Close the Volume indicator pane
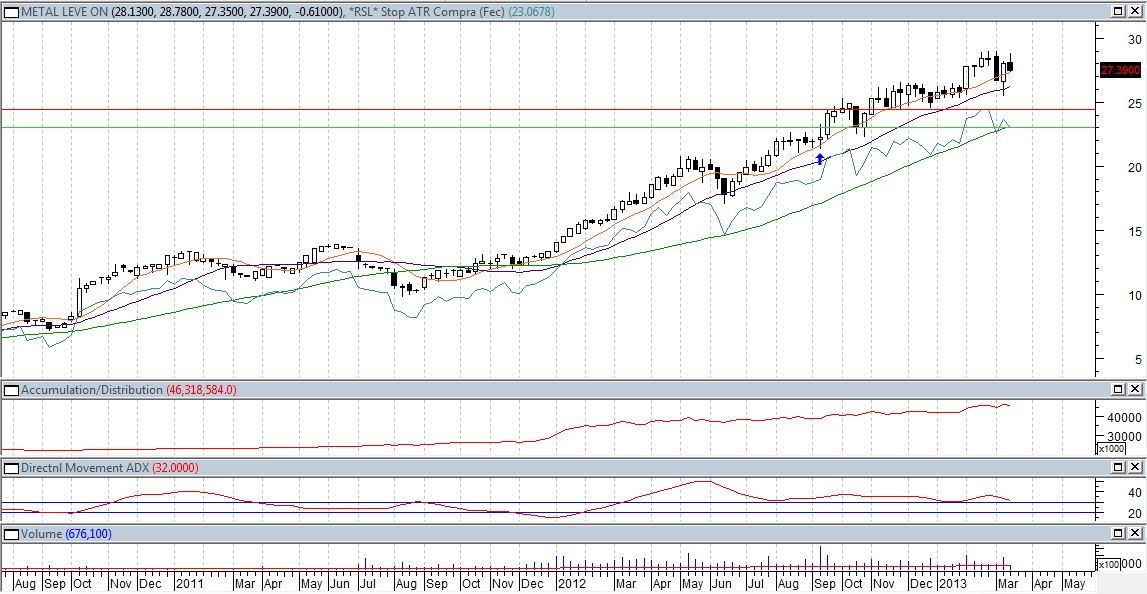 coord(1135,535)
